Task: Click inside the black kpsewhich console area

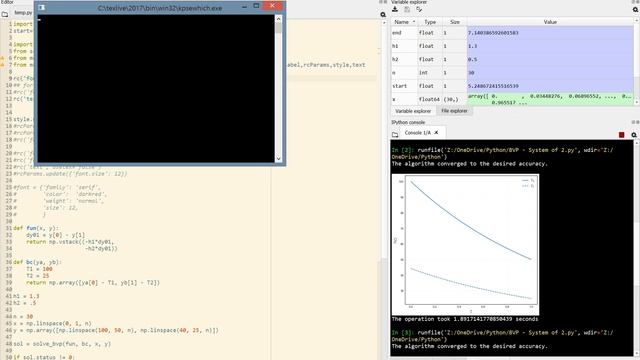Action: (x=156, y=89)
